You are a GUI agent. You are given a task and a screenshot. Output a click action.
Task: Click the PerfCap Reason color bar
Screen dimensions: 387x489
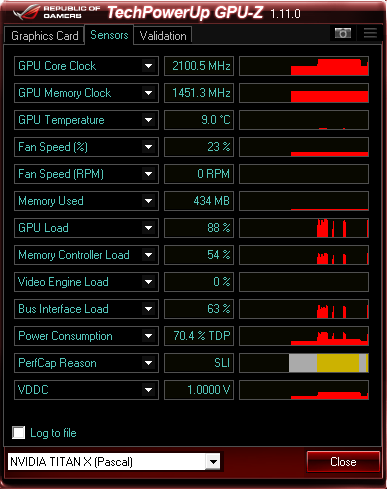pyautogui.click(x=304, y=363)
